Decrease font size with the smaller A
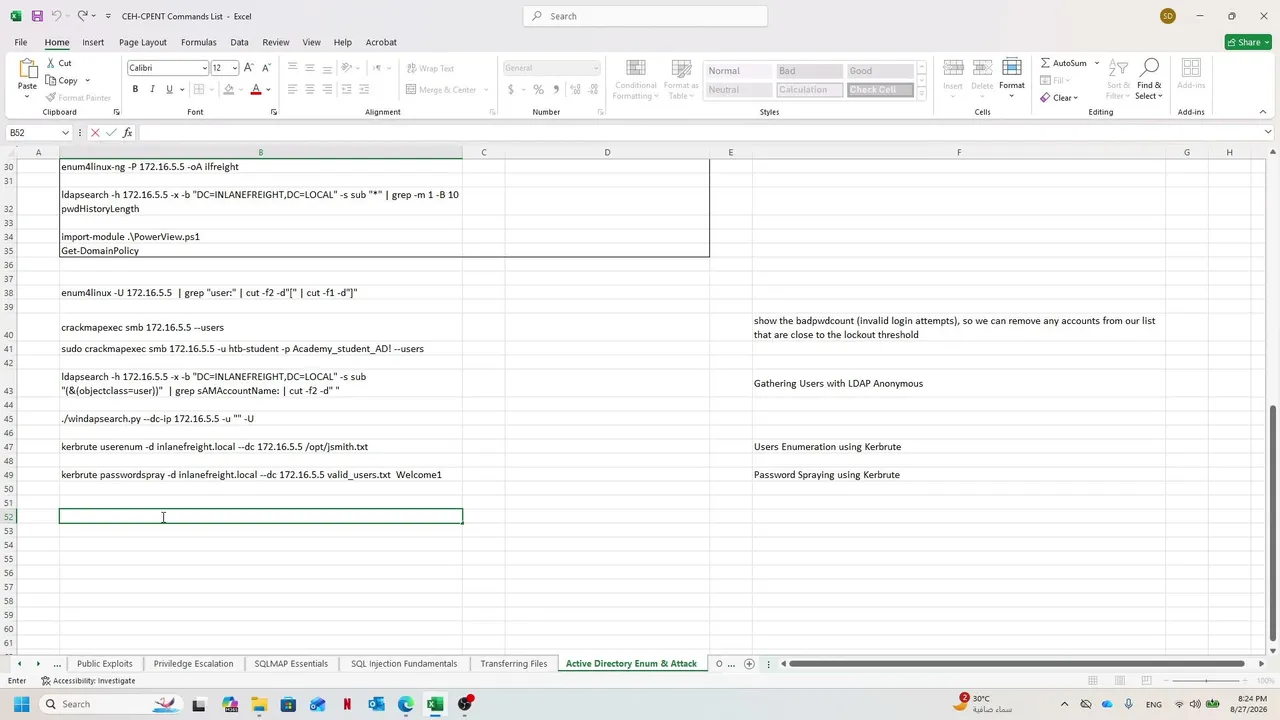This screenshot has width=1280, height=720. [x=266, y=68]
